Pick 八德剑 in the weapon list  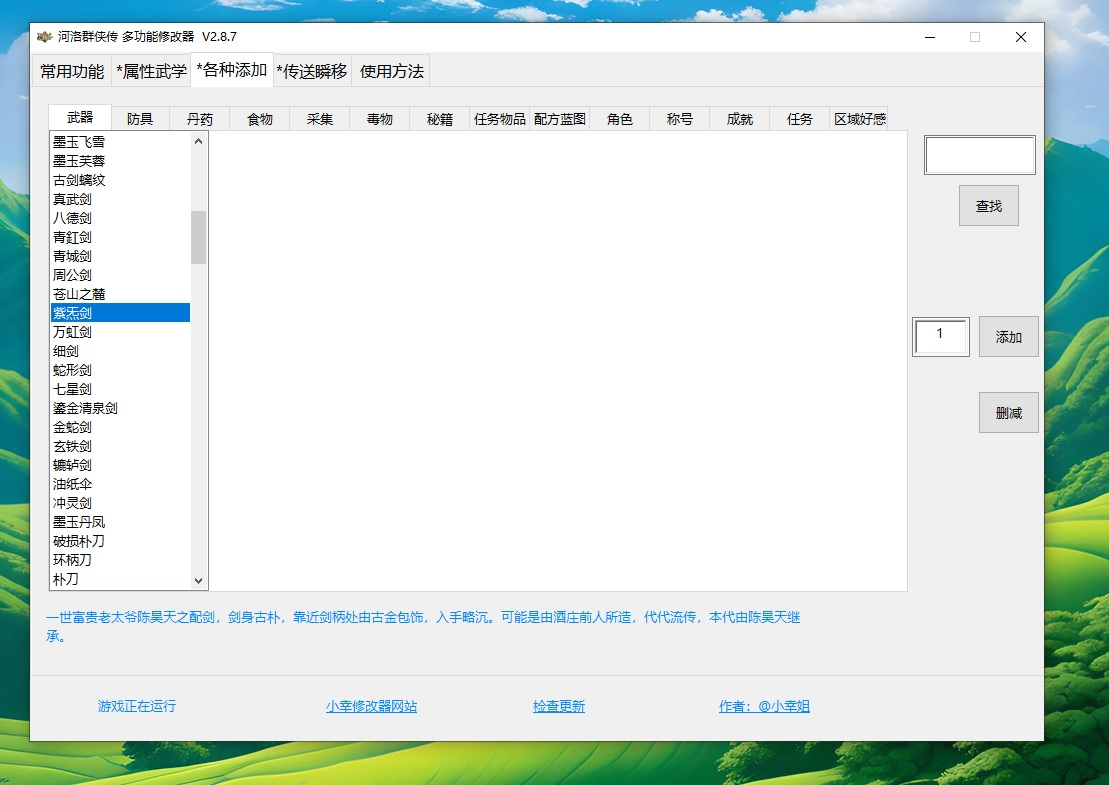click(120, 219)
